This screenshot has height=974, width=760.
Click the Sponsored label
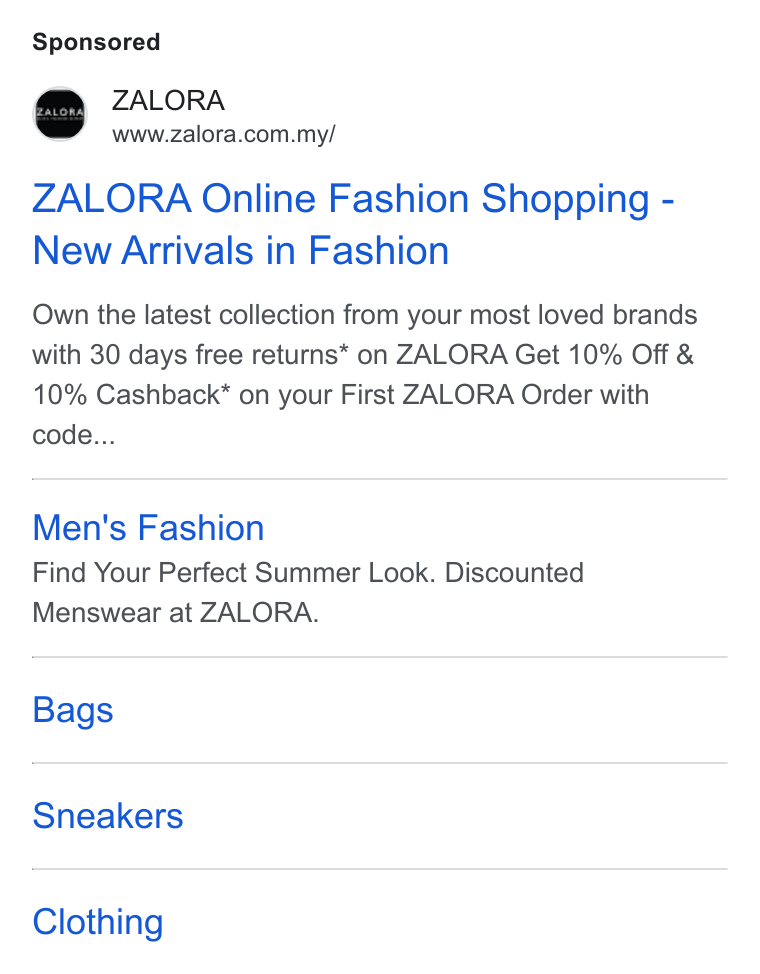point(96,42)
